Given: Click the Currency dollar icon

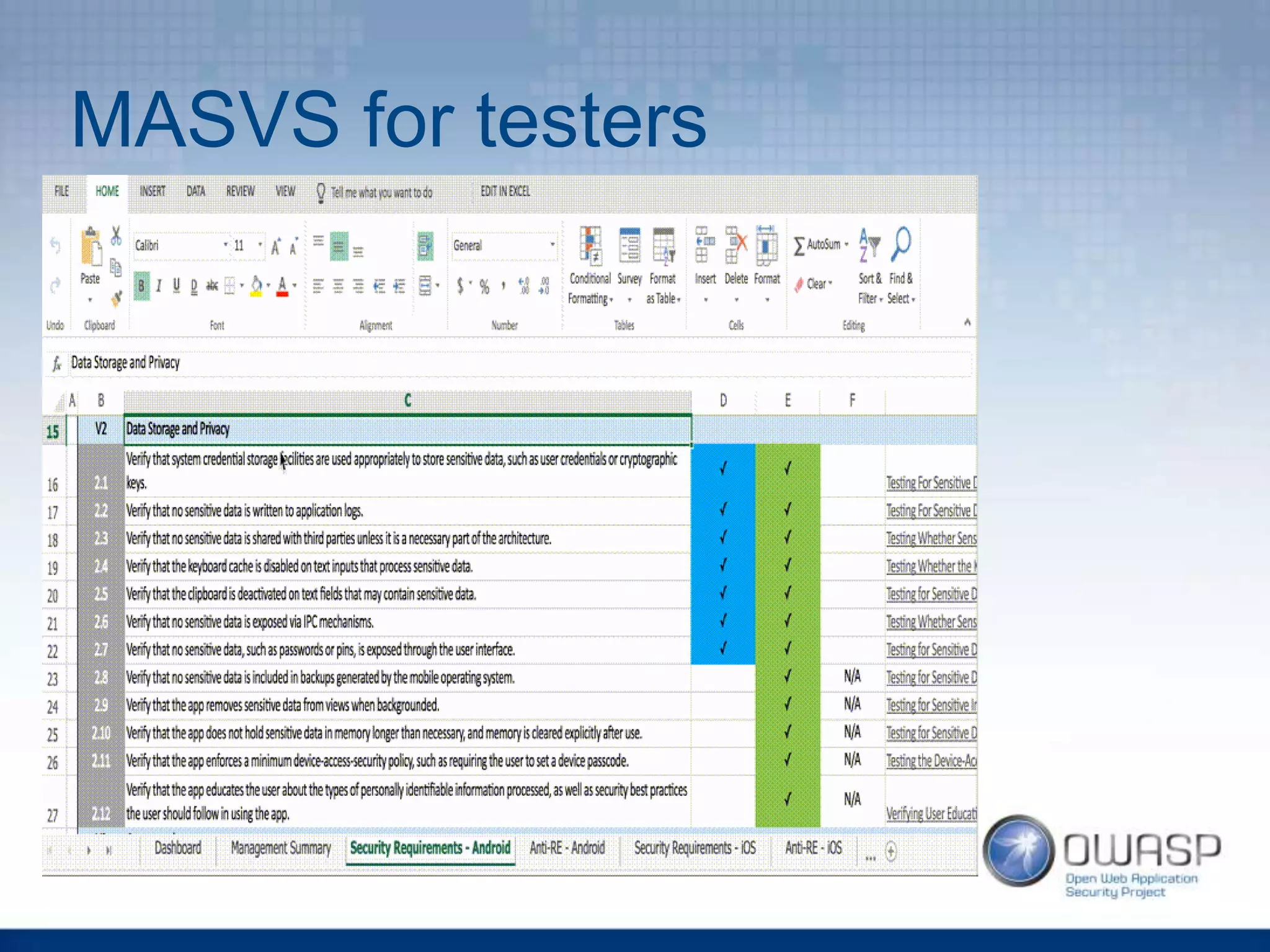Looking at the screenshot, I should point(460,286).
